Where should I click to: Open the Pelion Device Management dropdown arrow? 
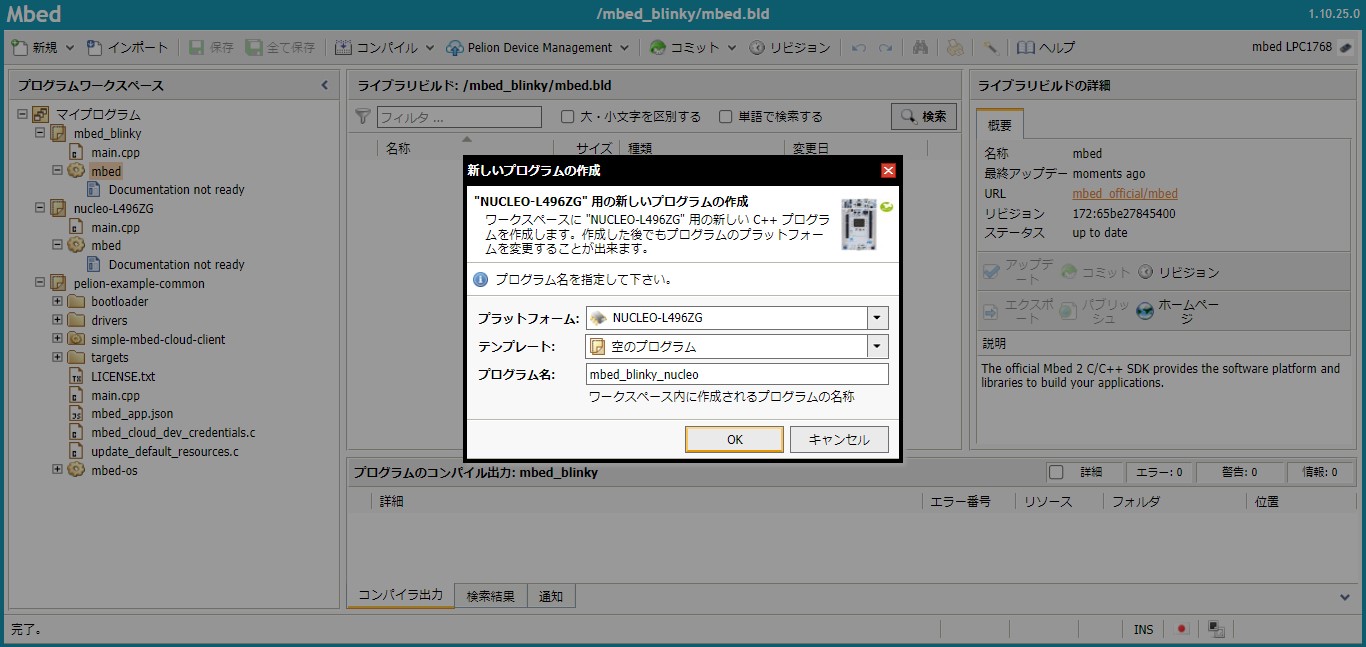click(625, 47)
